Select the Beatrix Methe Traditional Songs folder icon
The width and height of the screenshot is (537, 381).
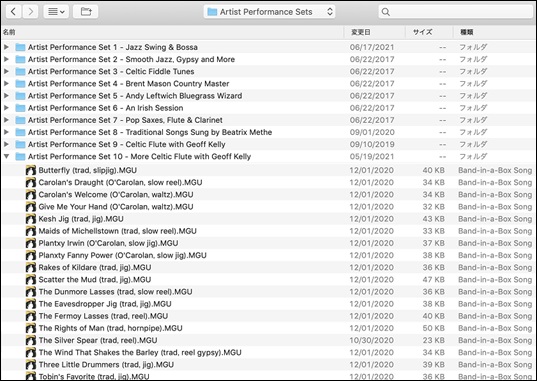click(20, 132)
